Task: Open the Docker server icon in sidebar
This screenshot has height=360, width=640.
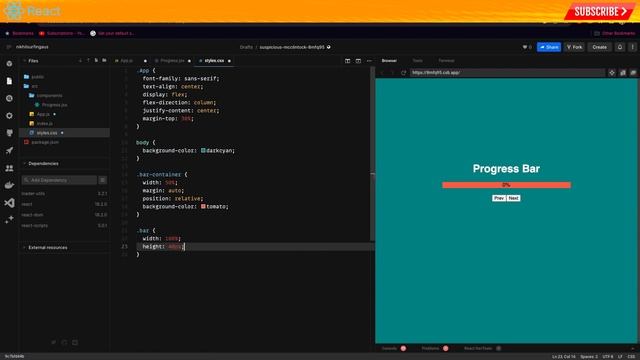Action: pos(9,185)
